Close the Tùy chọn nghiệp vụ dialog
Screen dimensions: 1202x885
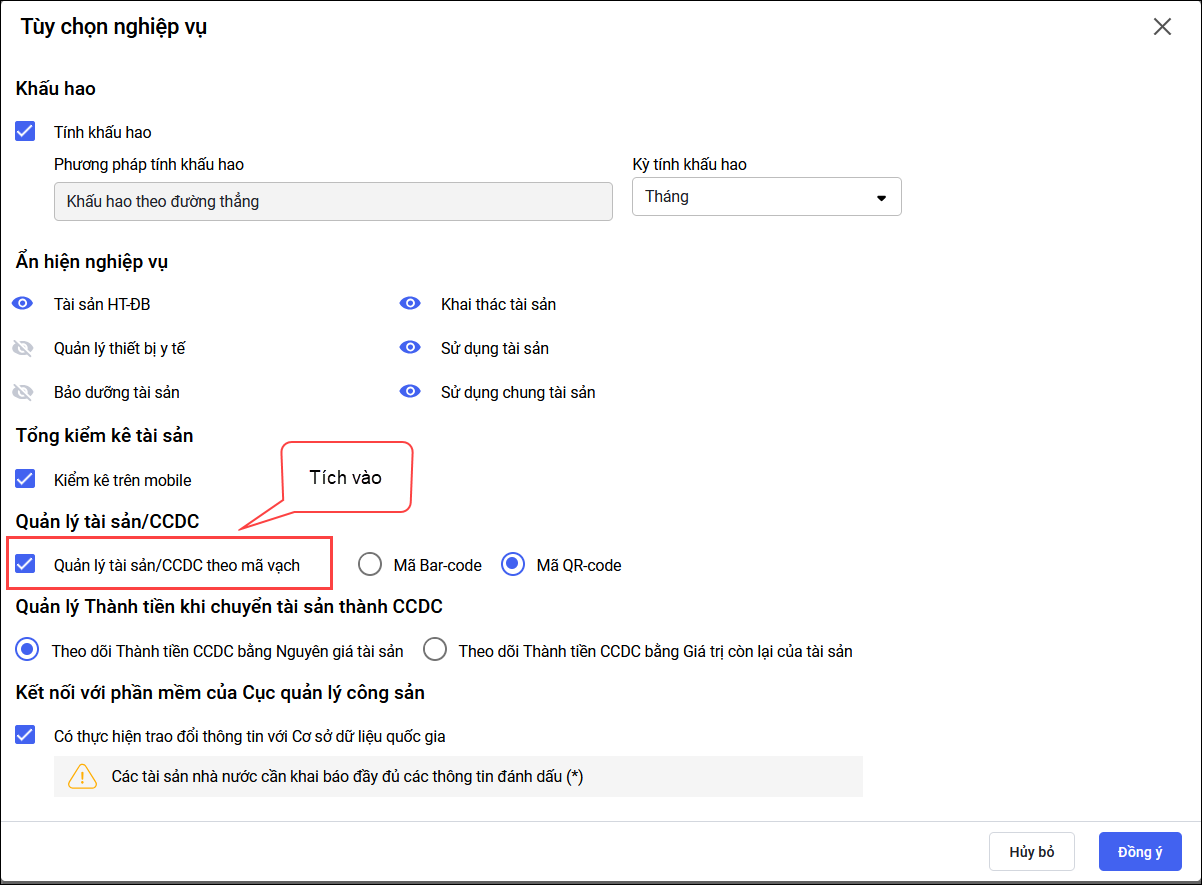[x=1162, y=27]
